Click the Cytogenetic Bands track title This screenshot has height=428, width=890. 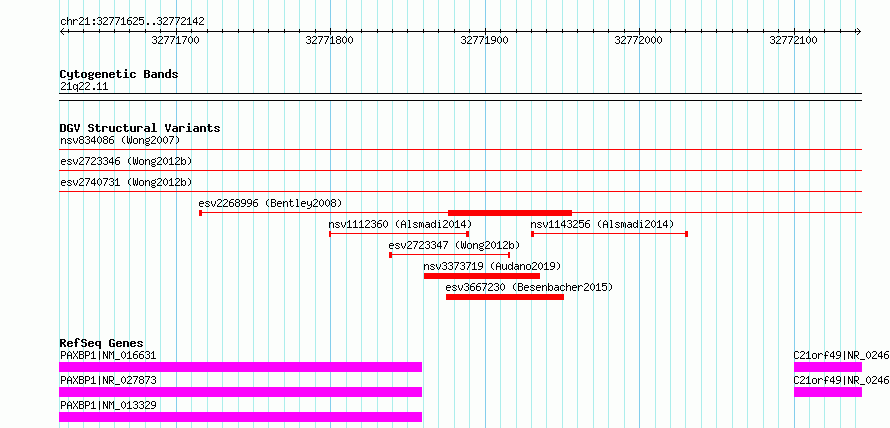[119, 74]
